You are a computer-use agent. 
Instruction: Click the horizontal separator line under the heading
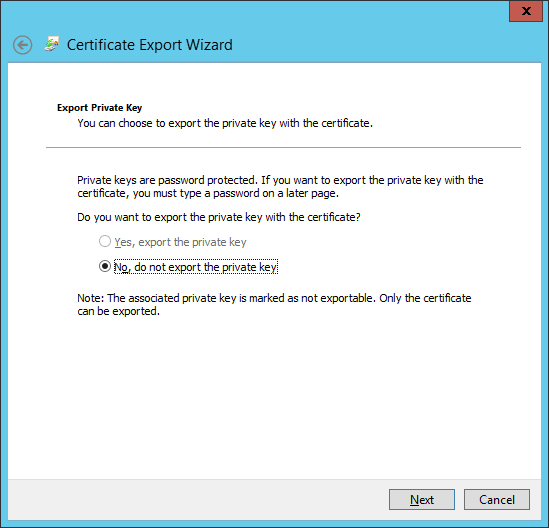tap(283, 147)
